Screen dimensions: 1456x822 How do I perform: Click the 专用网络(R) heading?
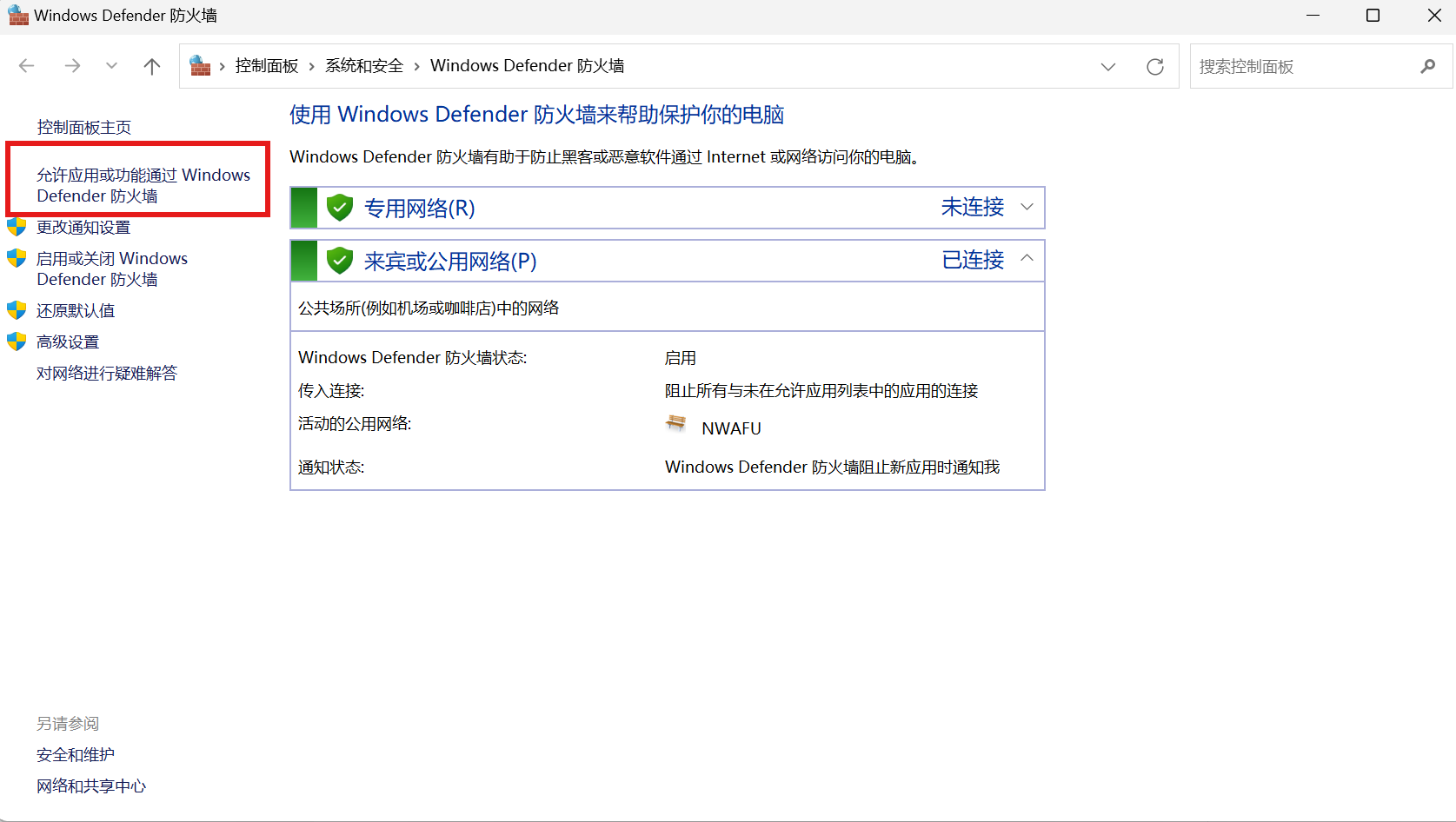click(x=420, y=209)
